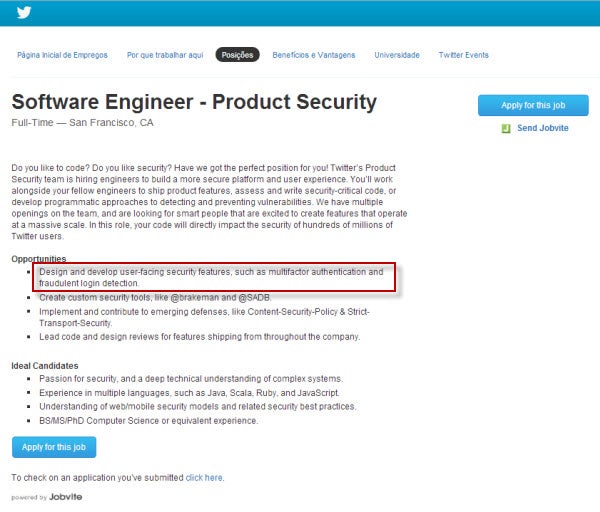Switch to the Universidade tab

(x=397, y=55)
